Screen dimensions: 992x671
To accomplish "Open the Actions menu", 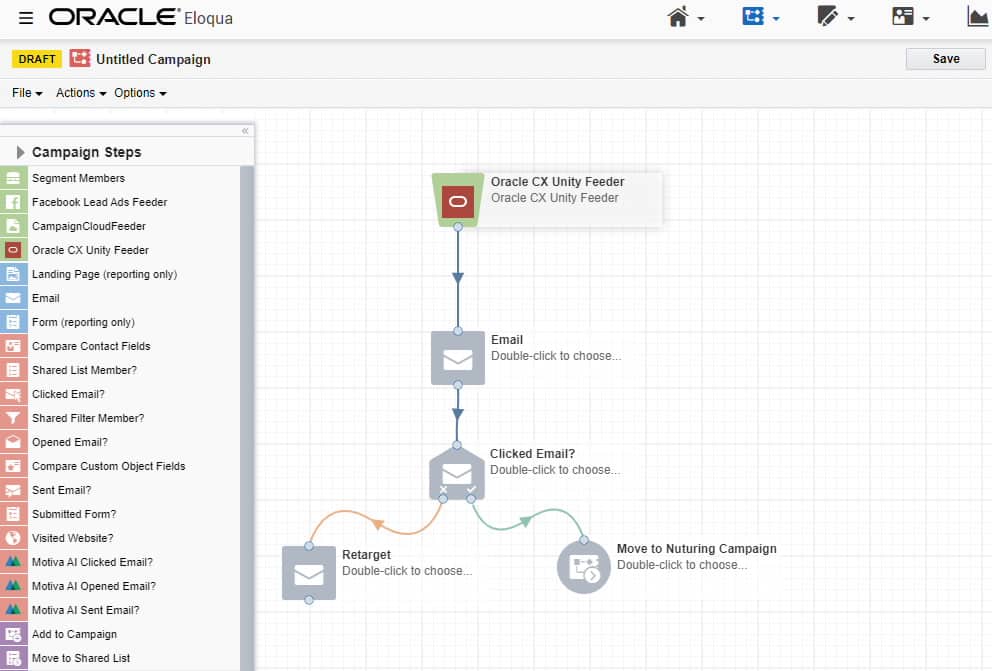I will 79,93.
